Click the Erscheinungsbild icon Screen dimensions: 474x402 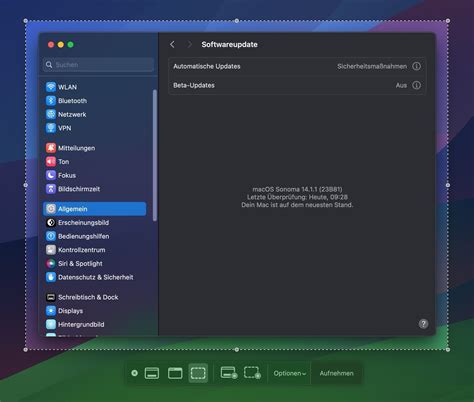(x=51, y=223)
